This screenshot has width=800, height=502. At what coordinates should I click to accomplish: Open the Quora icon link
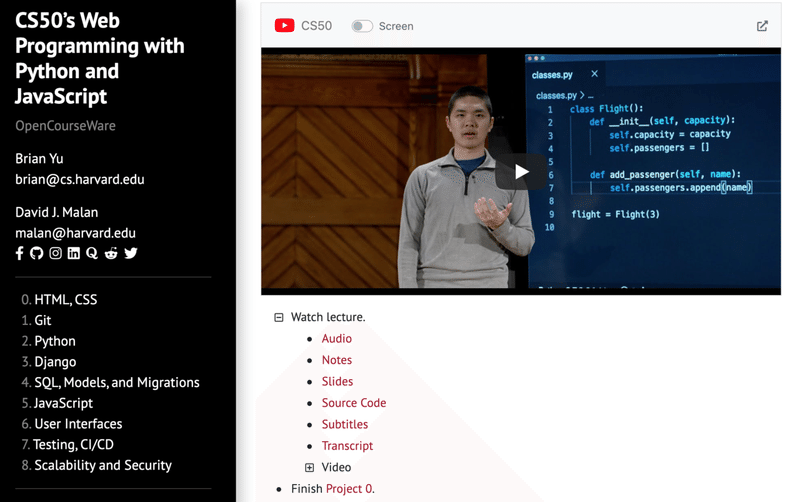92,253
